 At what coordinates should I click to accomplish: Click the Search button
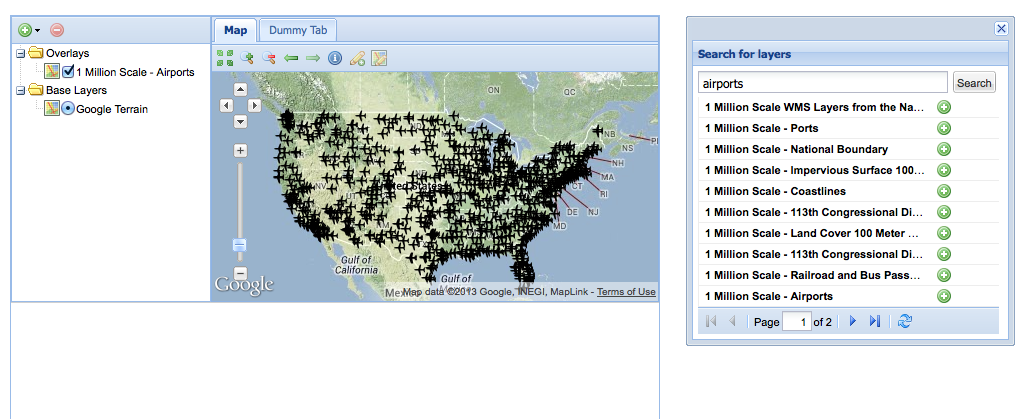tap(974, 83)
